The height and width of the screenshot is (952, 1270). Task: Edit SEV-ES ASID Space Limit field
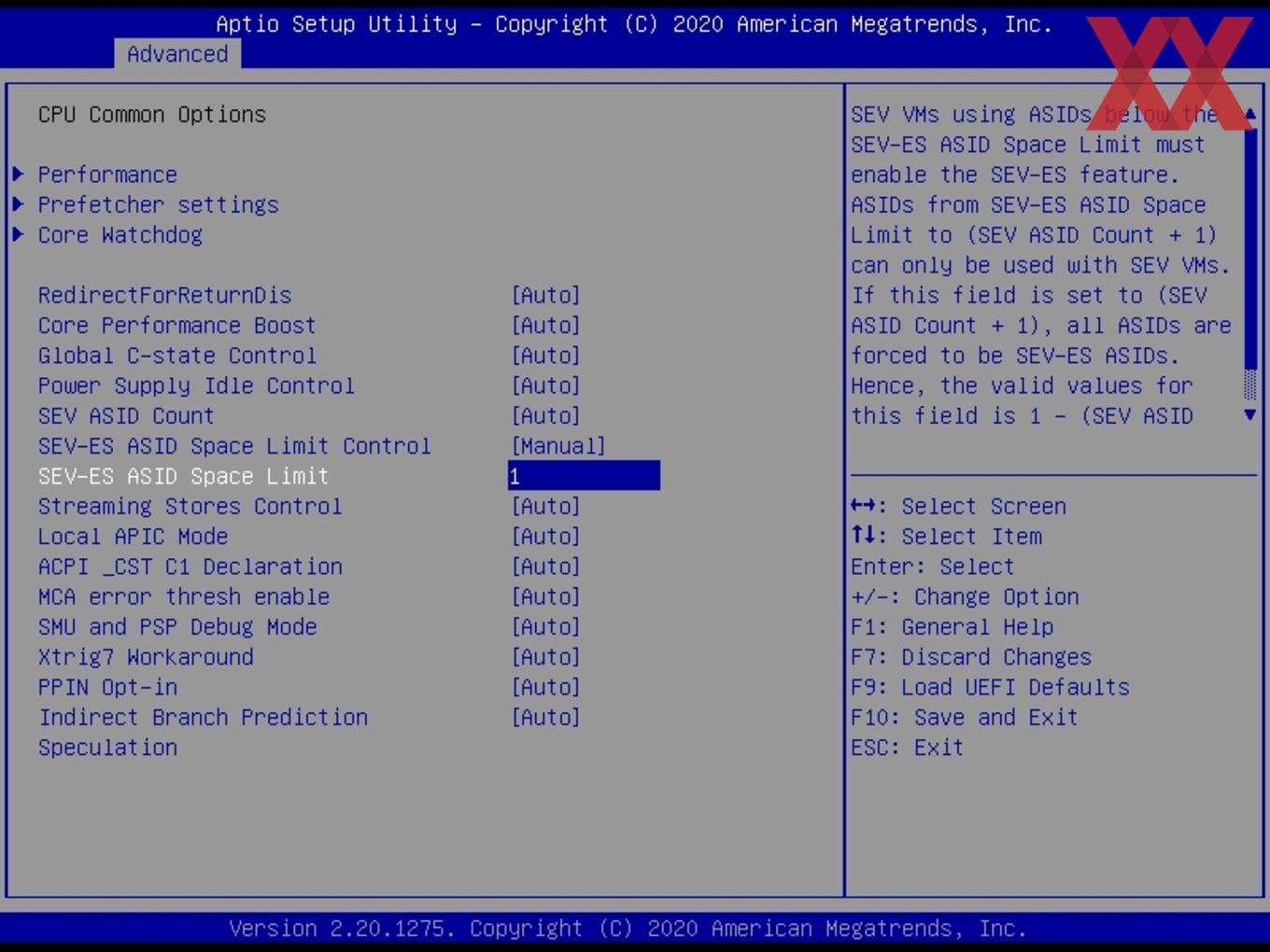pyautogui.click(x=584, y=476)
